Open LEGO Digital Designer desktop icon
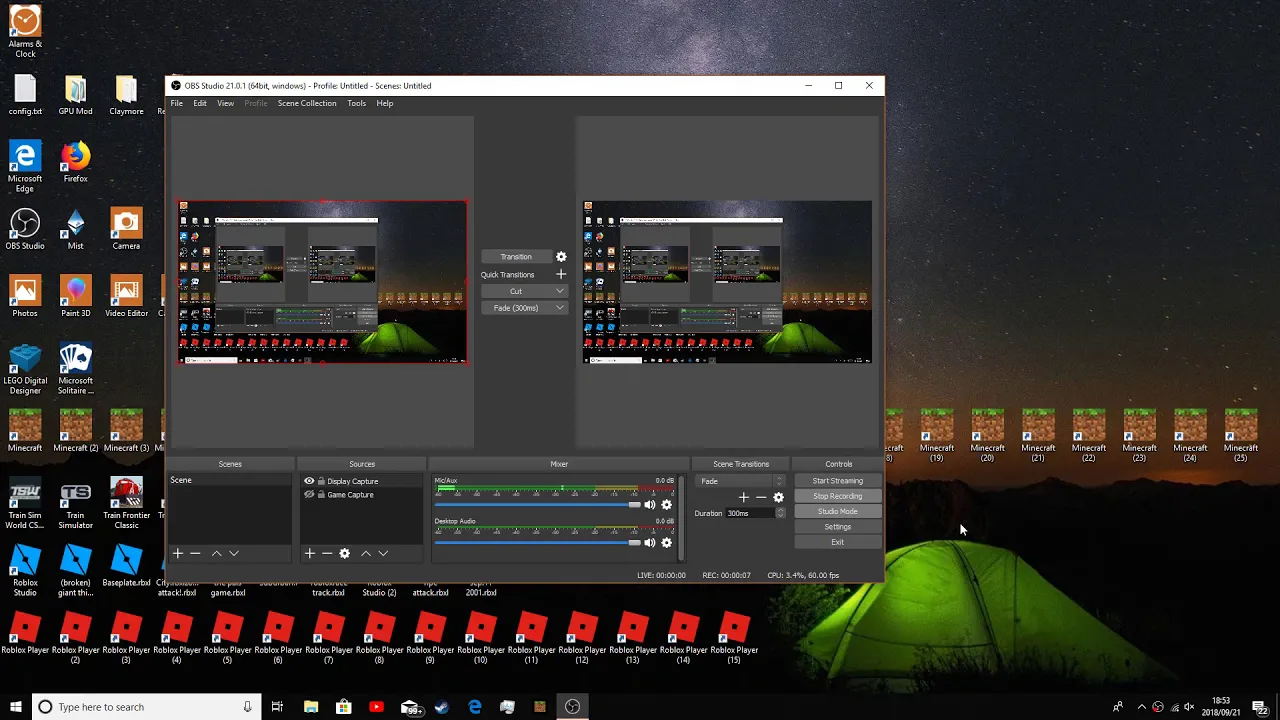The height and width of the screenshot is (720, 1280). click(25, 368)
